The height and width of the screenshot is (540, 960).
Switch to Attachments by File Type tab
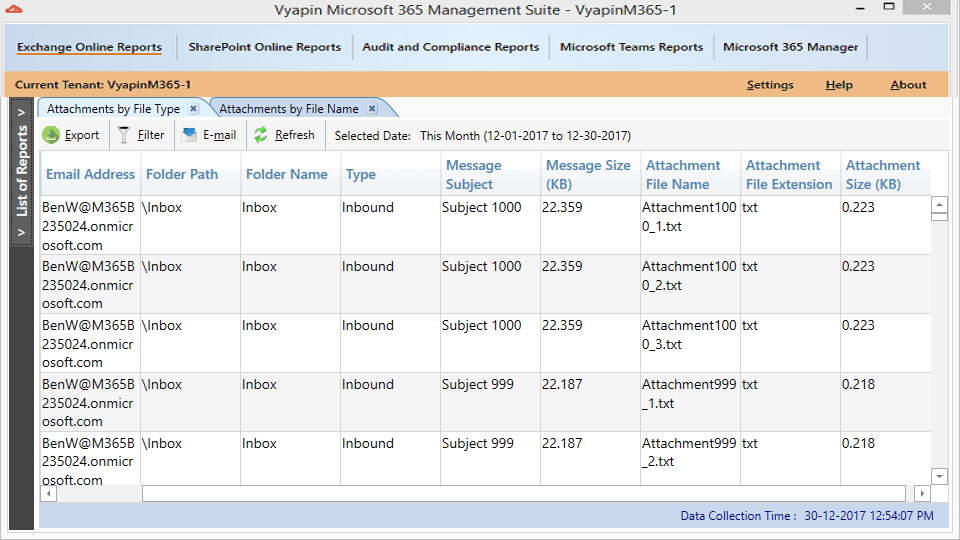pyautogui.click(x=113, y=109)
